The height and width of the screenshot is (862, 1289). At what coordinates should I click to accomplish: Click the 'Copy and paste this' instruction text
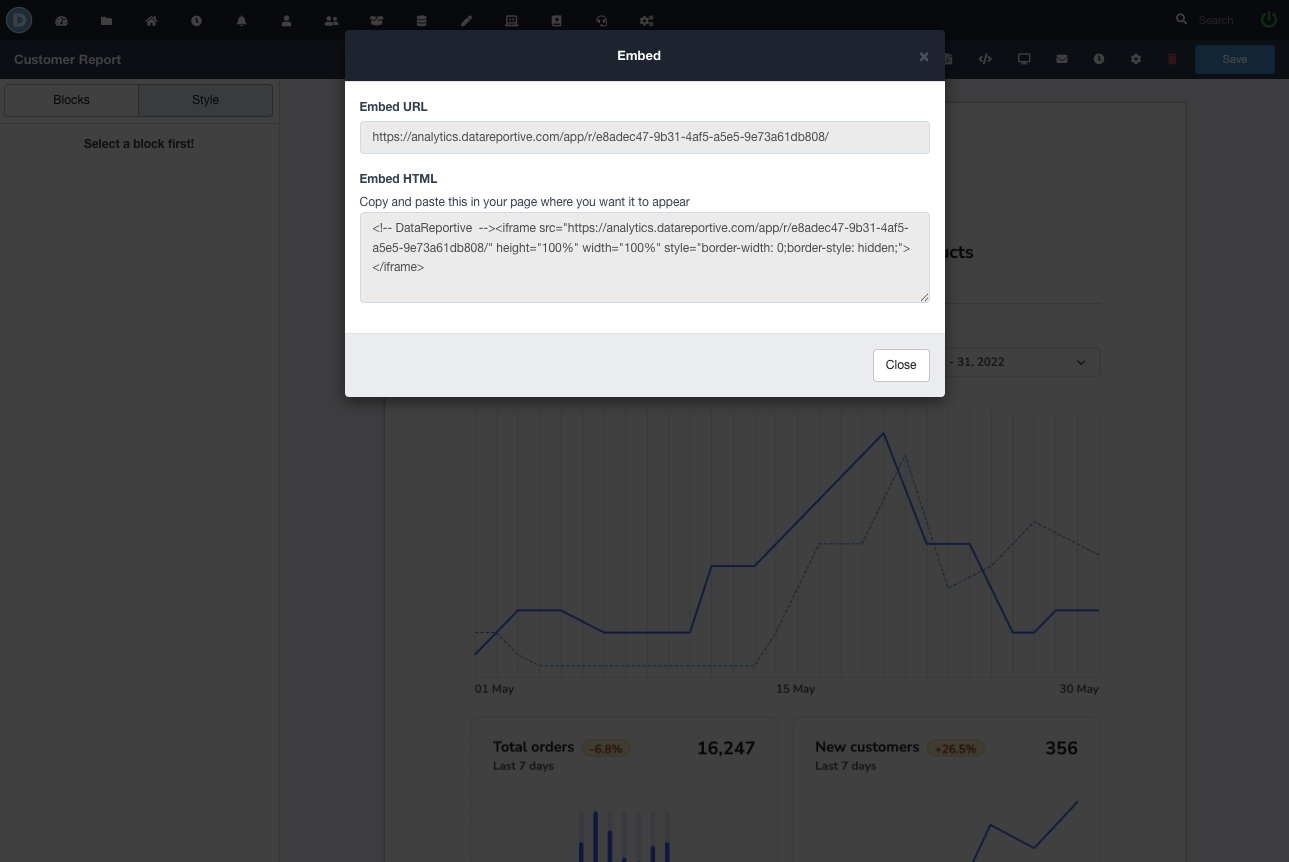click(x=525, y=202)
